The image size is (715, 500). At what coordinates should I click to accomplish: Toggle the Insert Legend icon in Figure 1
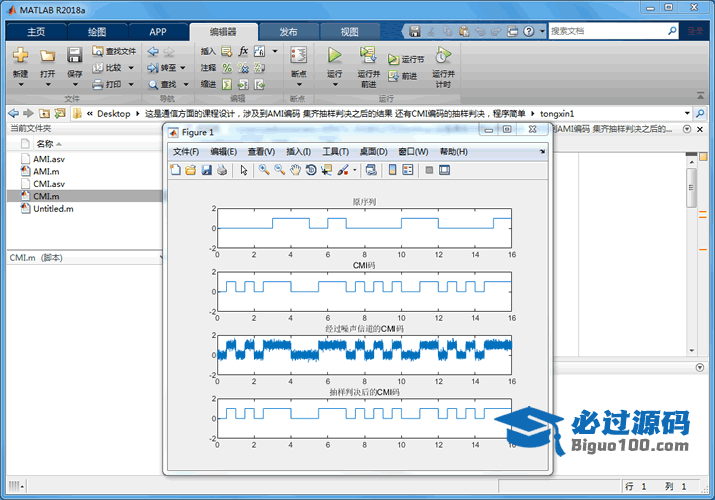pos(408,170)
